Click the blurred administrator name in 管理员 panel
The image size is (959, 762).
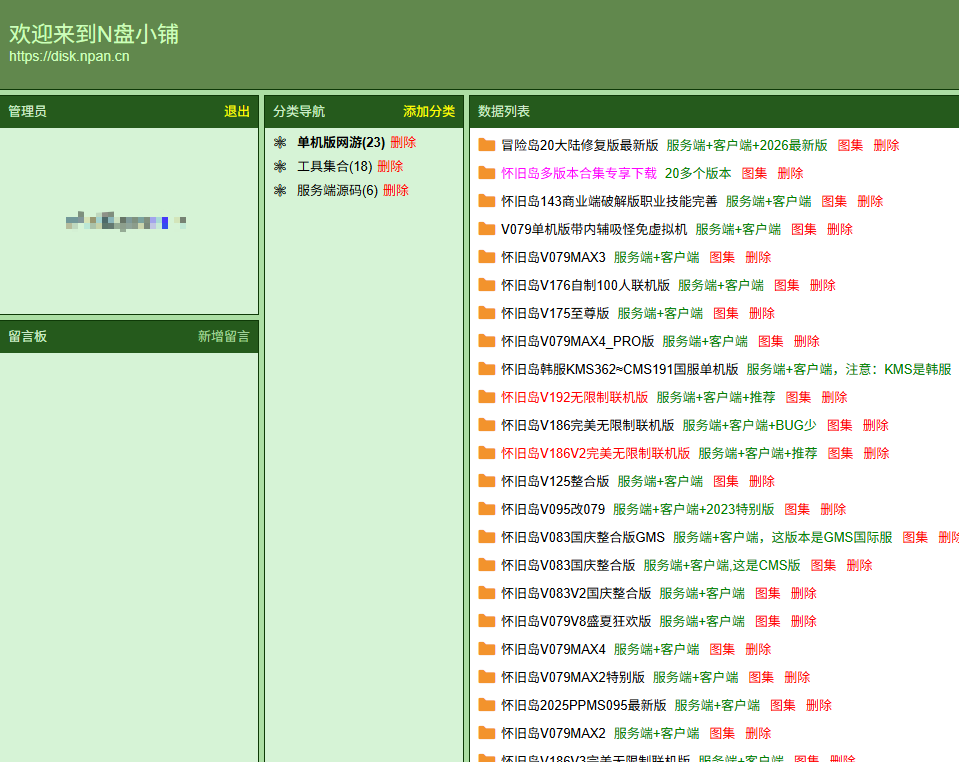(126, 221)
